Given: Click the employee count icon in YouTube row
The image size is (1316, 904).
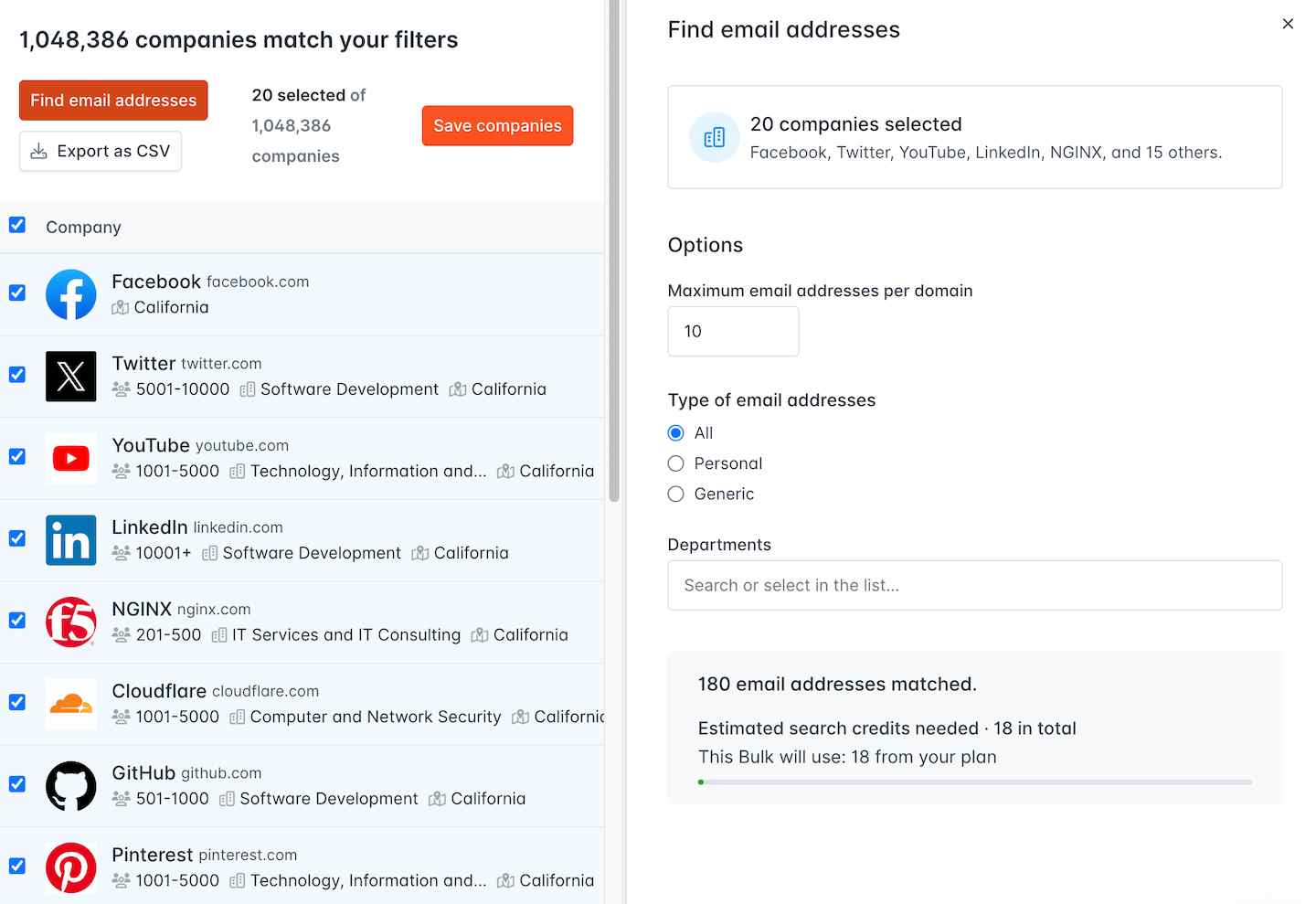Looking at the screenshot, I should point(121,472).
